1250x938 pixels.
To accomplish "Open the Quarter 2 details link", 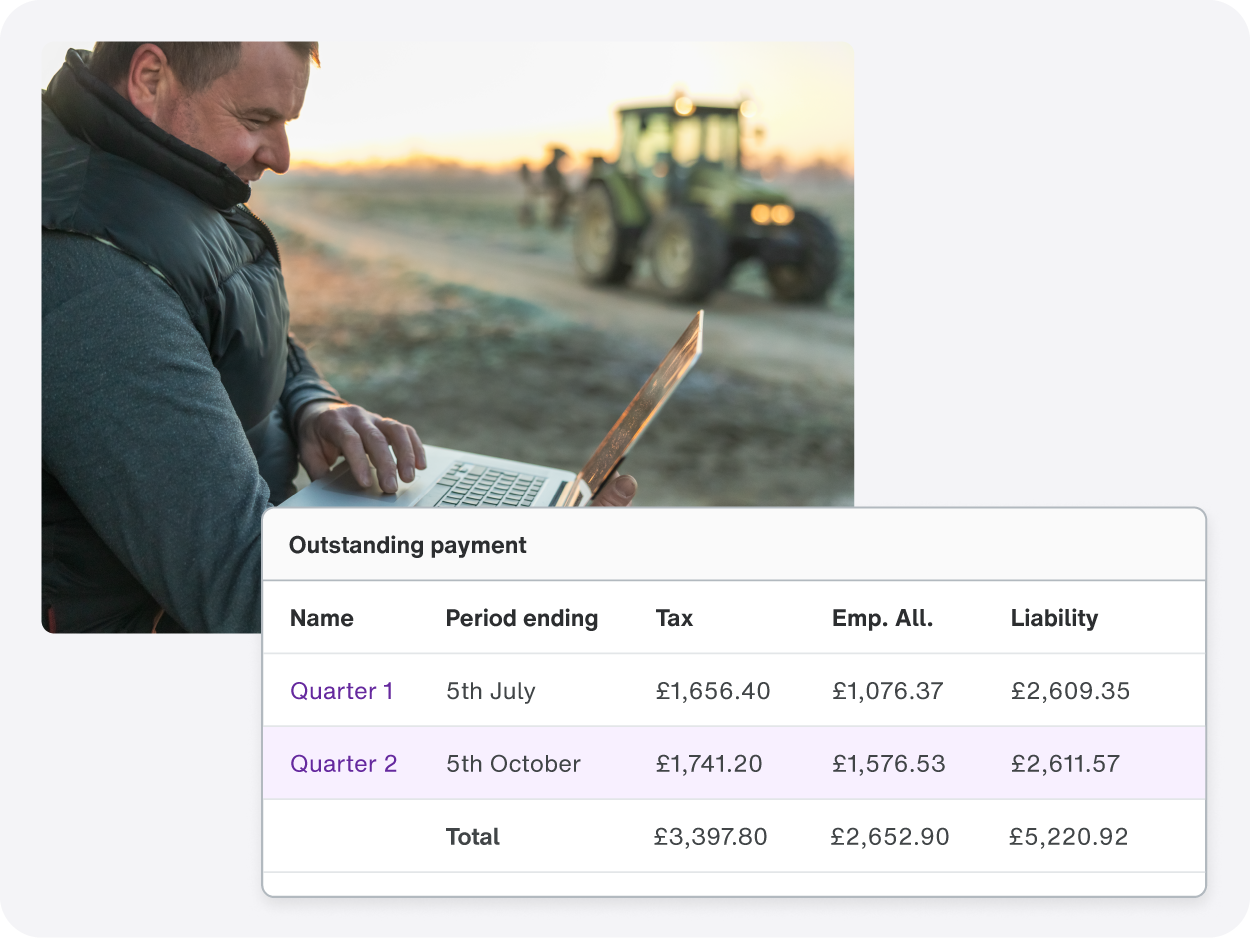I will point(344,763).
